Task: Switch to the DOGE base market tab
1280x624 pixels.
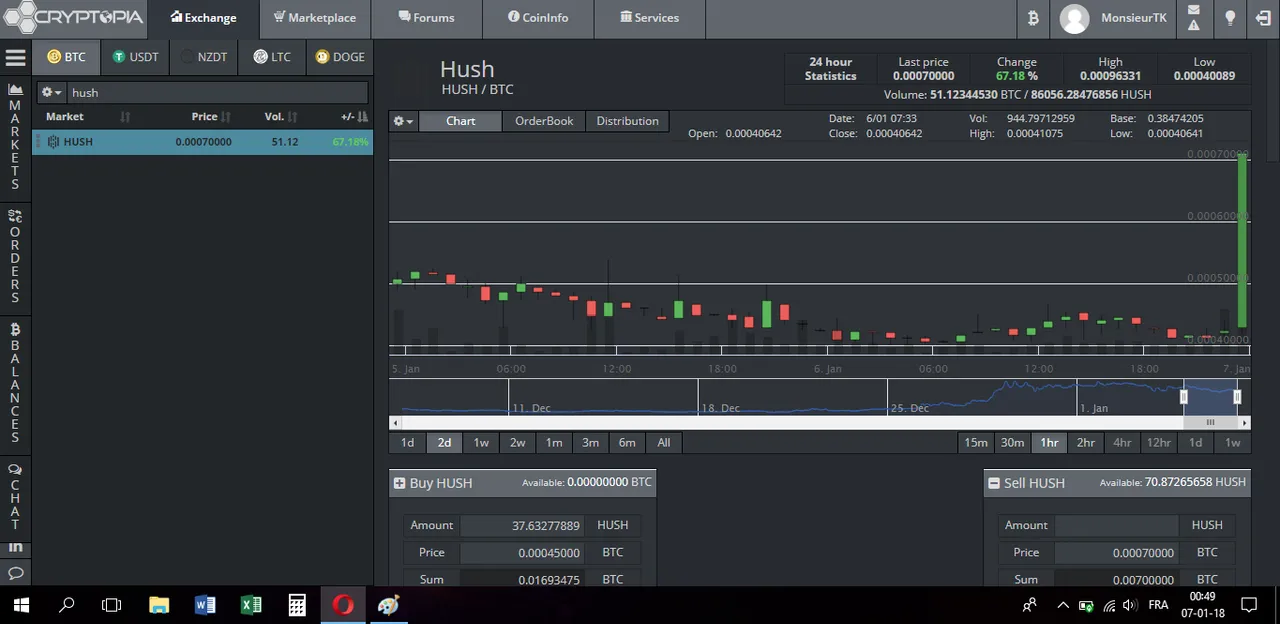Action: (340, 57)
